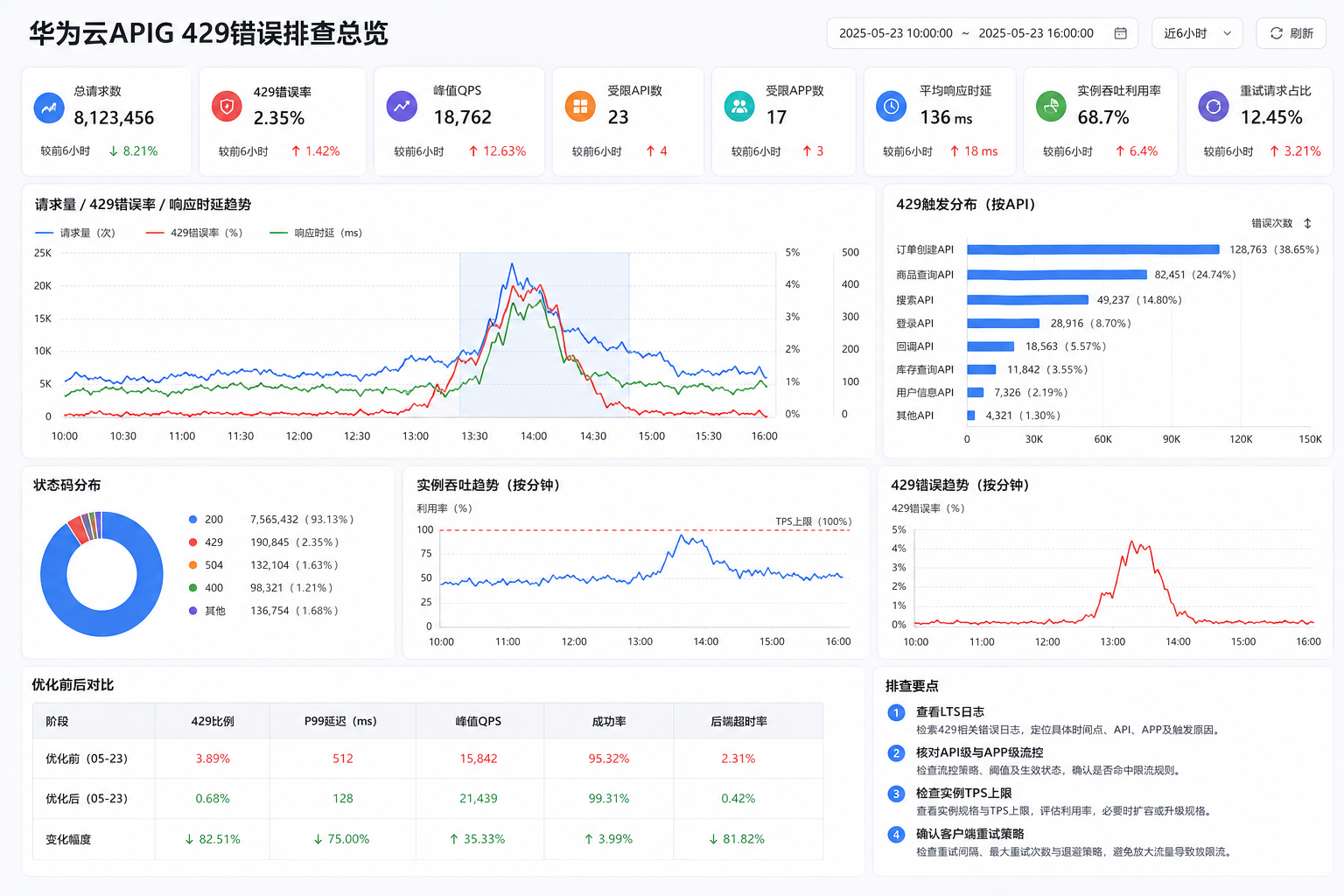Click the 登录API bar

pyautogui.click(x=1003, y=324)
